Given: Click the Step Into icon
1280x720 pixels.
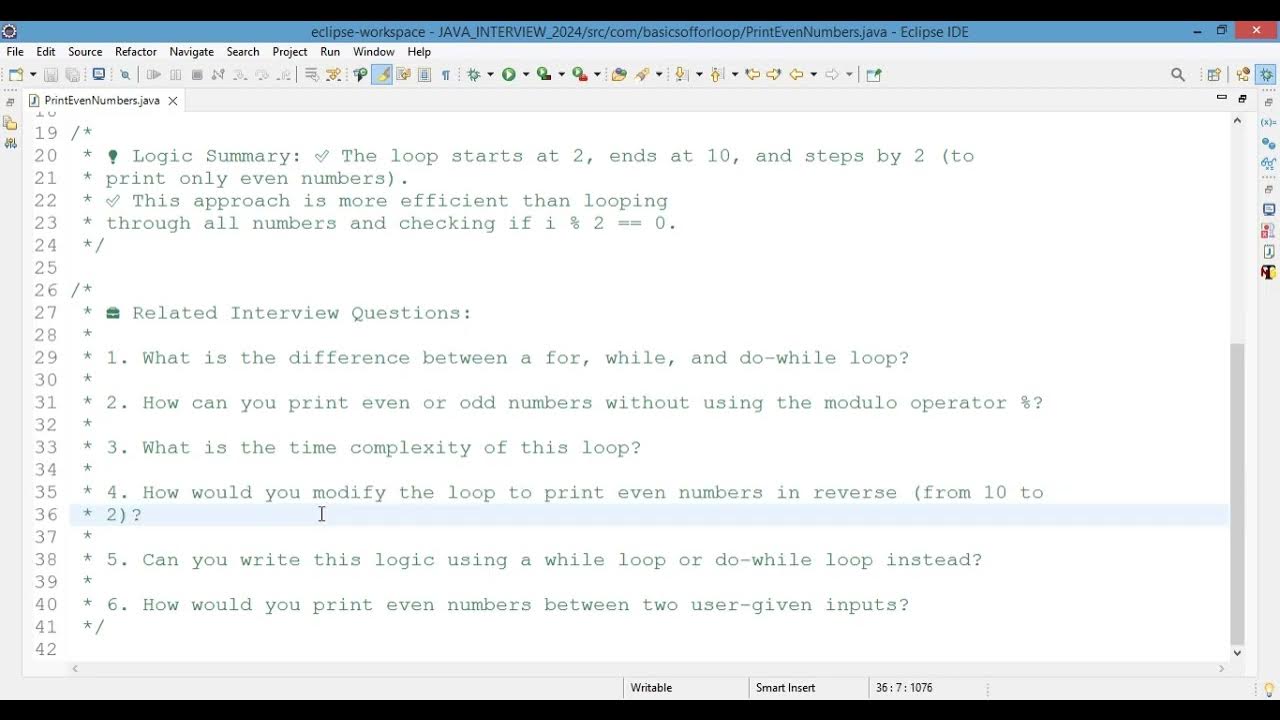Looking at the screenshot, I should click(240, 74).
